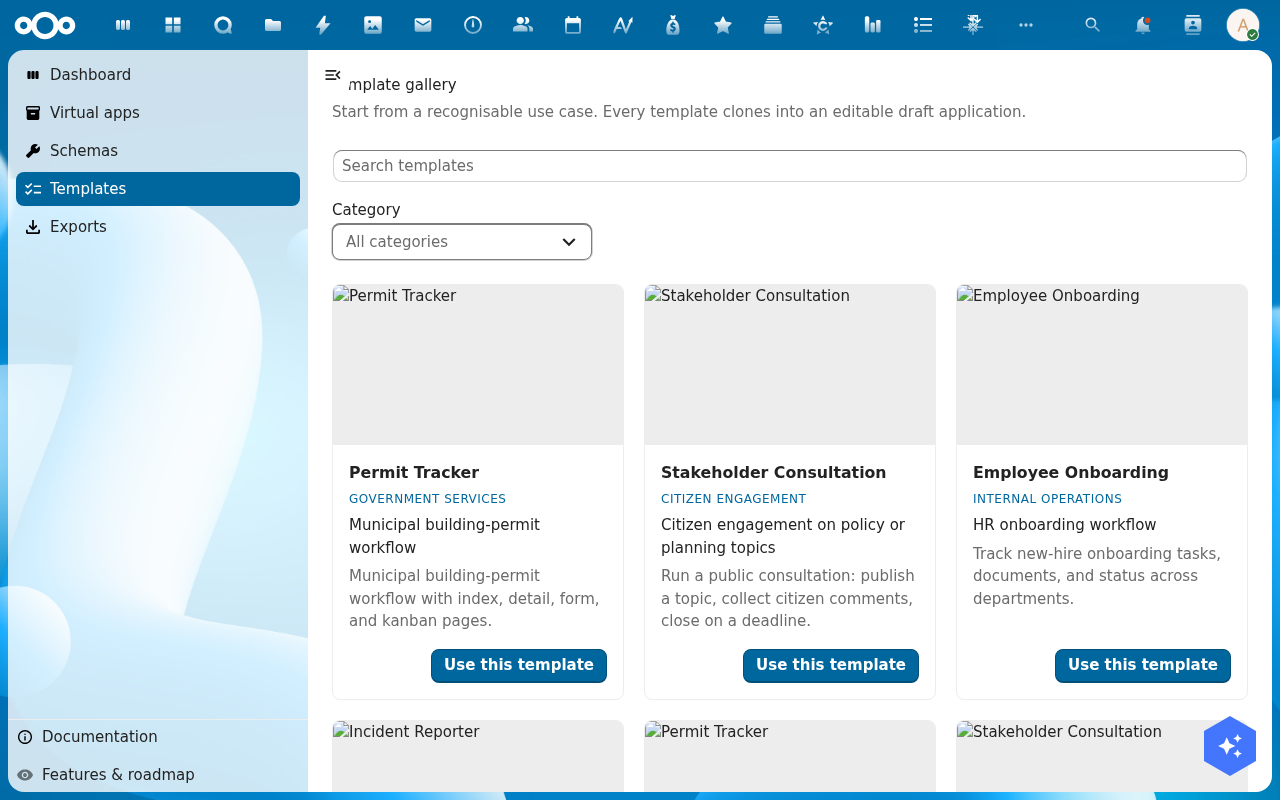
Task: Select Schemas in the sidebar
Action: click(158, 151)
